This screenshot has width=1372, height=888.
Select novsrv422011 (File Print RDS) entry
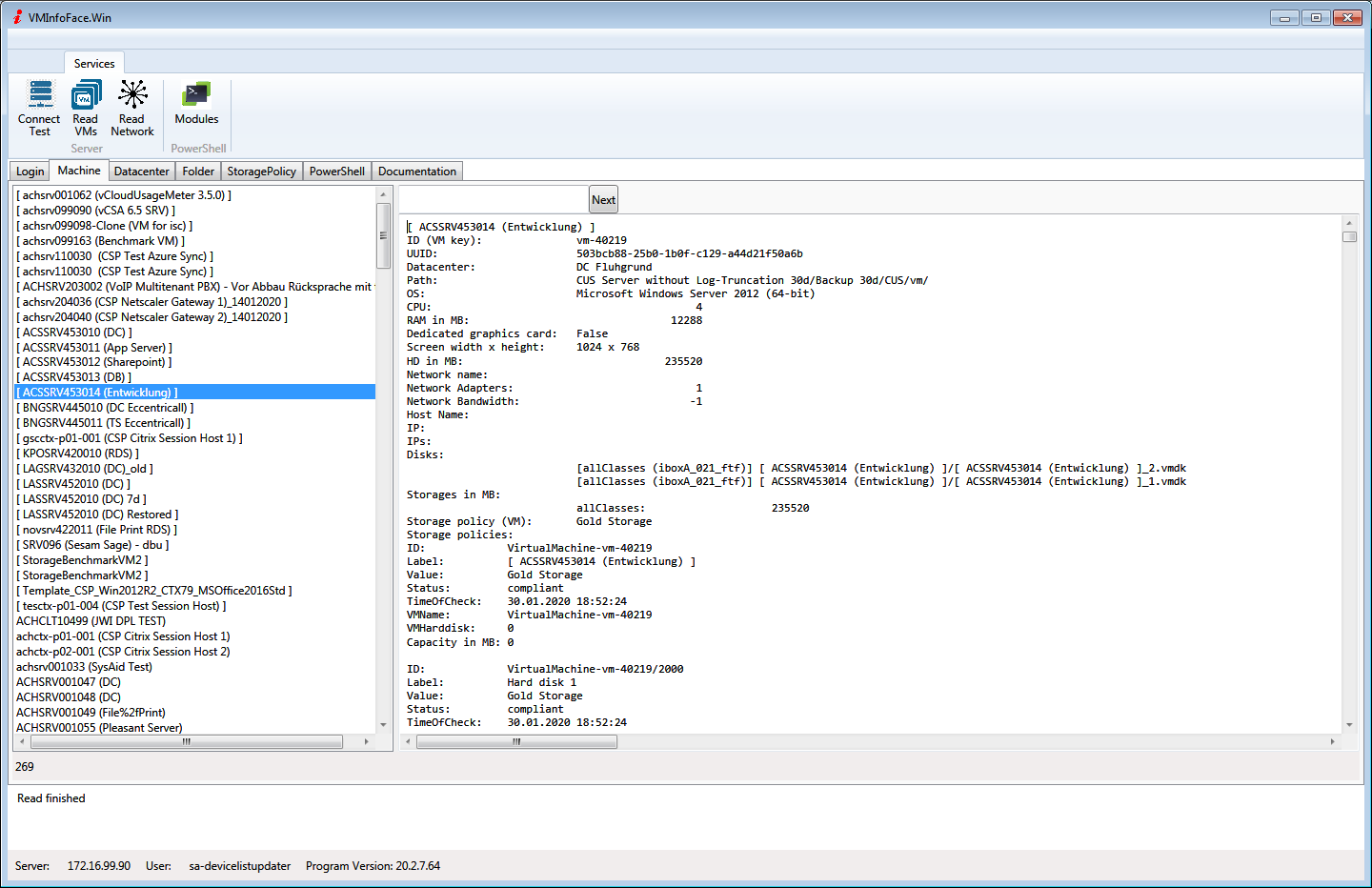(96, 530)
